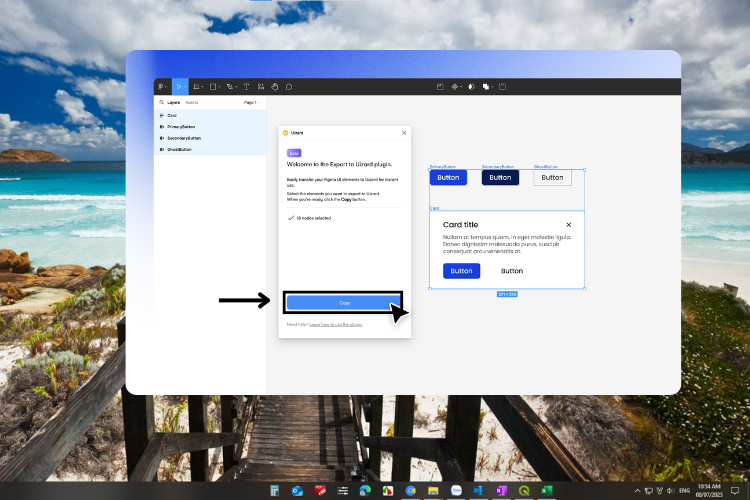The image size is (750, 500).
Task: Expand the Frame tool dropdown arrow
Action: point(202,87)
